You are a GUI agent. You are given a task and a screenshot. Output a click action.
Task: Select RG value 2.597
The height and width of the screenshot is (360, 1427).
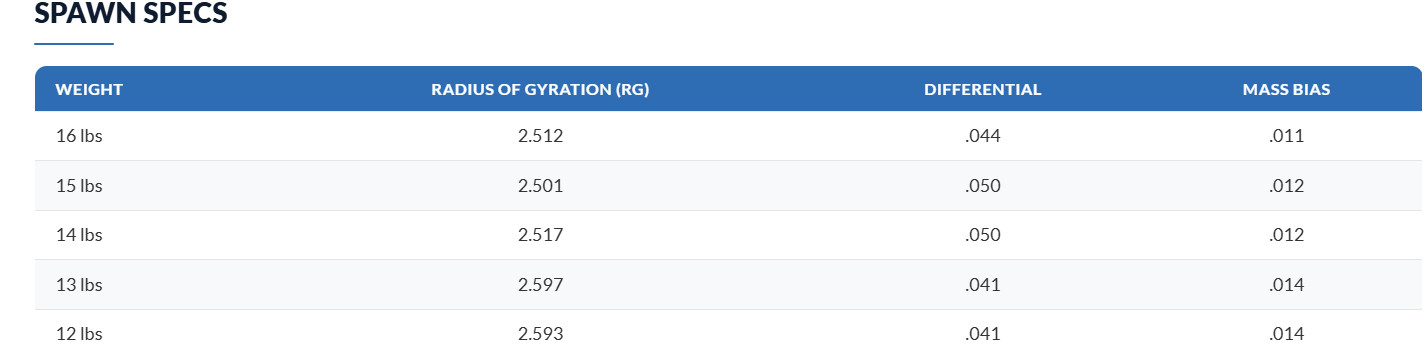coord(541,285)
